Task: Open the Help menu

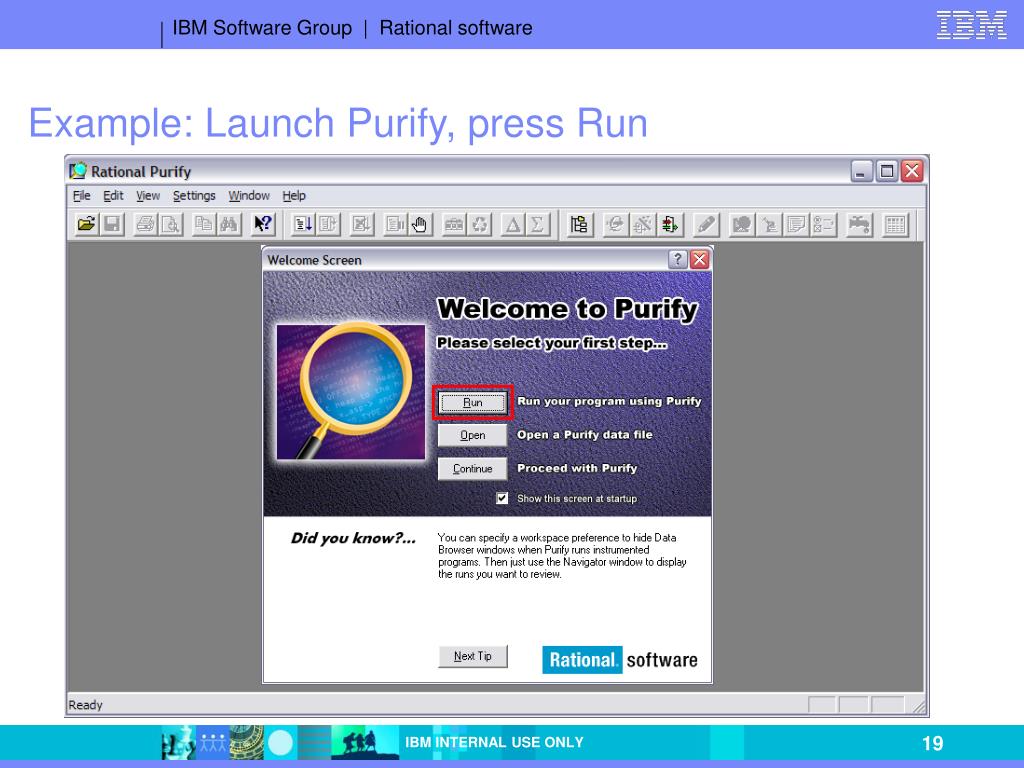Action: 294,196
